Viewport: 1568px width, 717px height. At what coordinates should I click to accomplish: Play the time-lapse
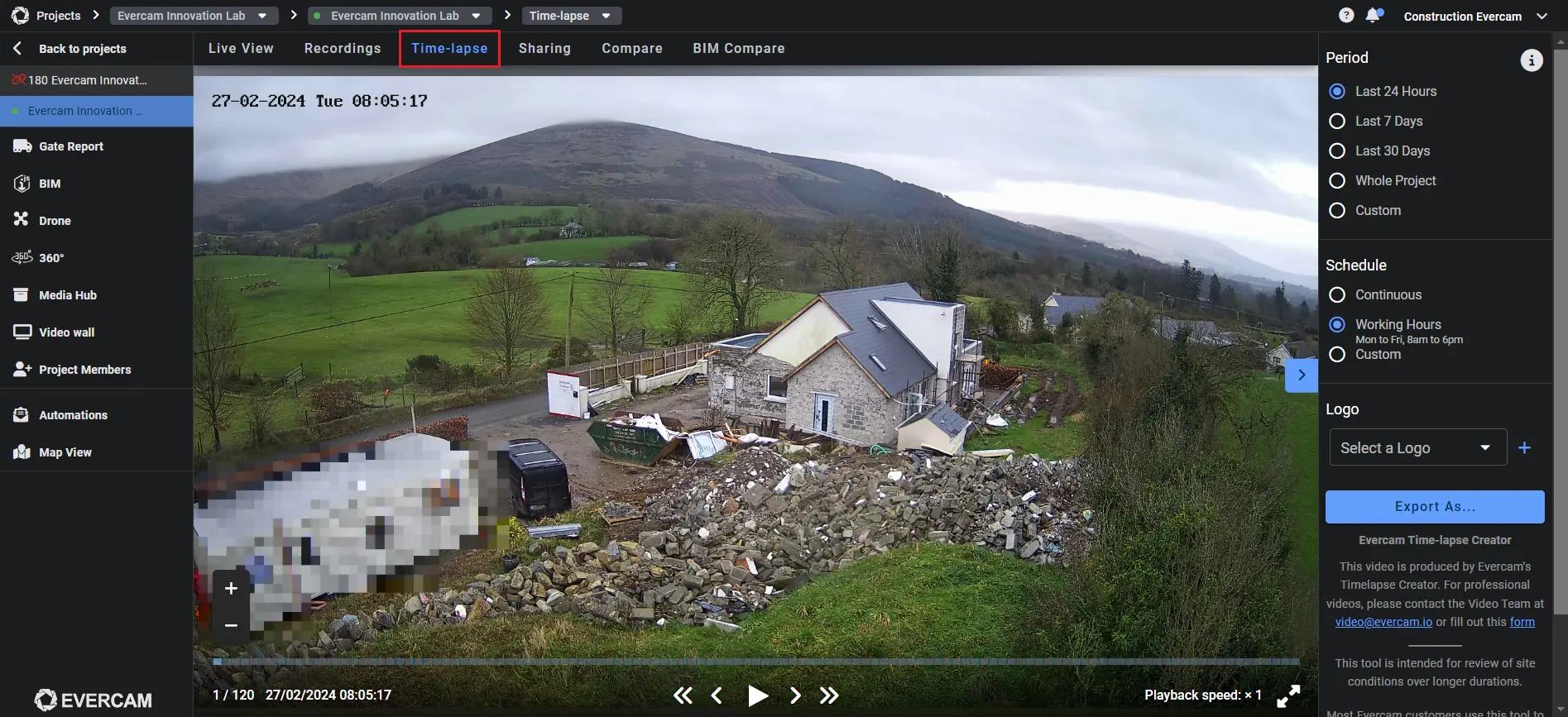[757, 695]
